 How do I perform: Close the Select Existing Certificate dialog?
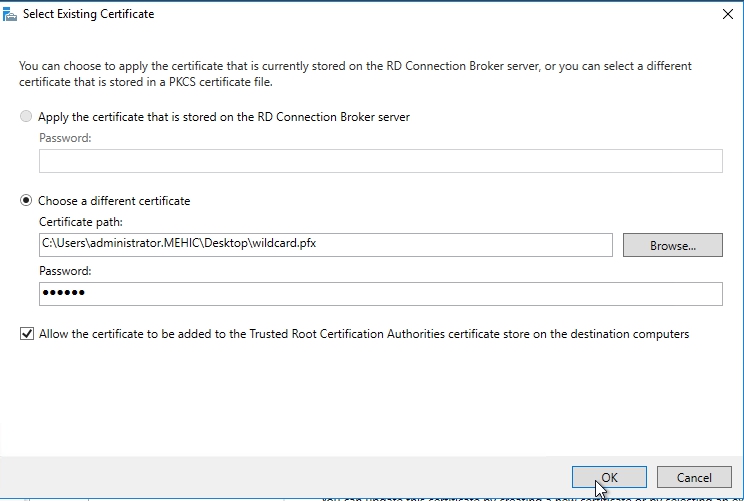click(x=726, y=14)
